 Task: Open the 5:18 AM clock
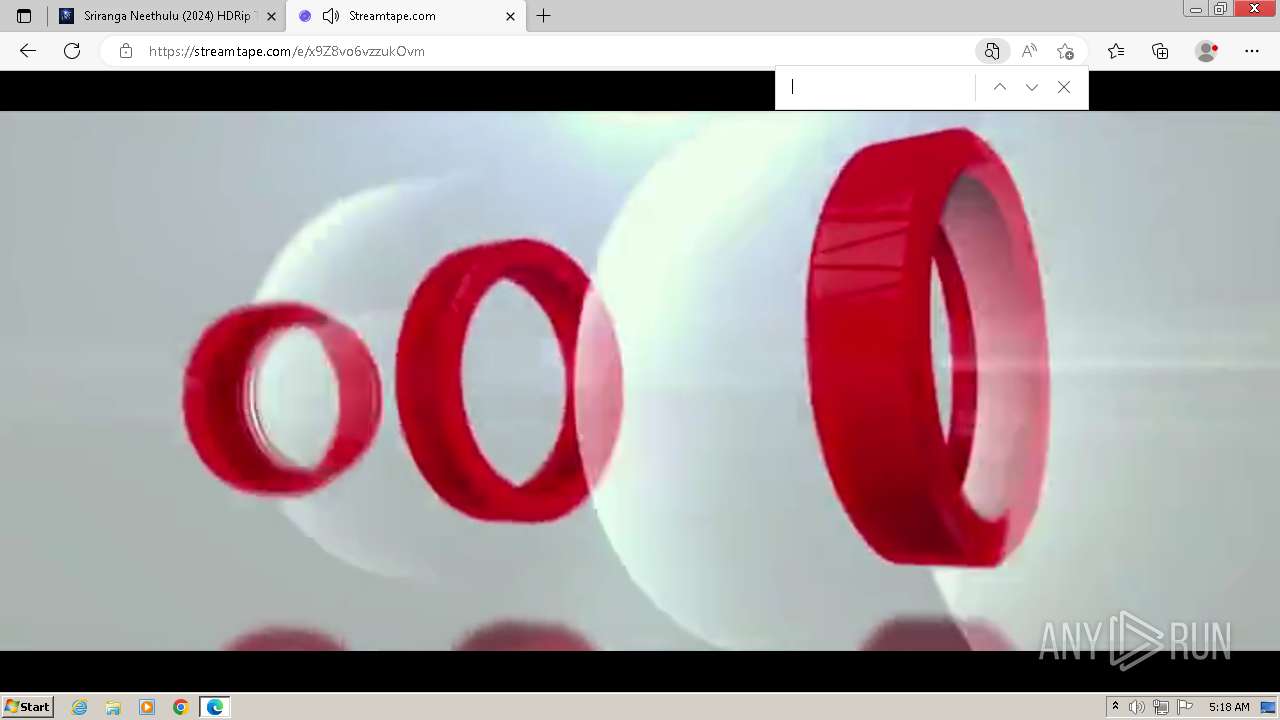pos(1229,707)
